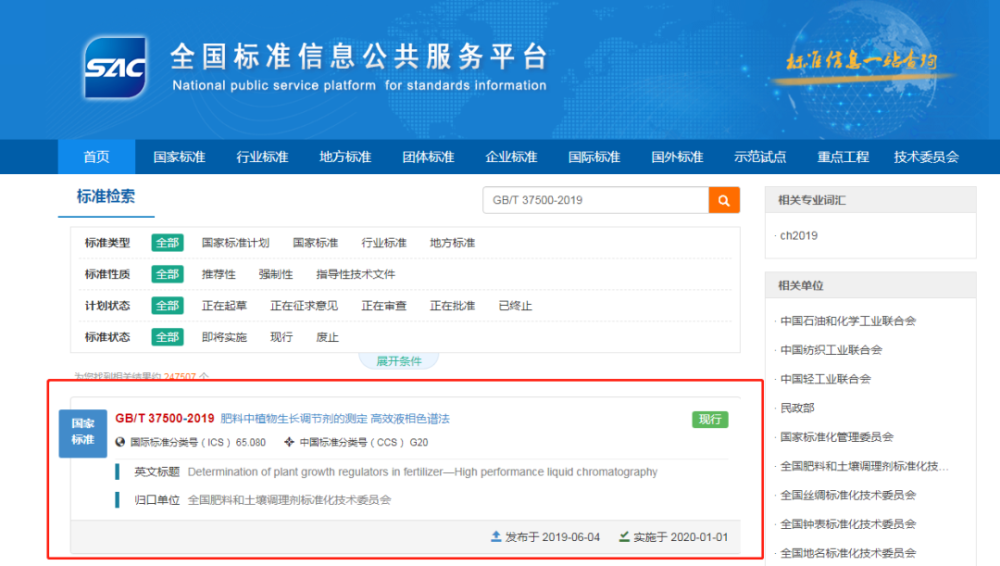Open the 企业标准 navigation tab
This screenshot has height=566, width=1000.
[511, 156]
